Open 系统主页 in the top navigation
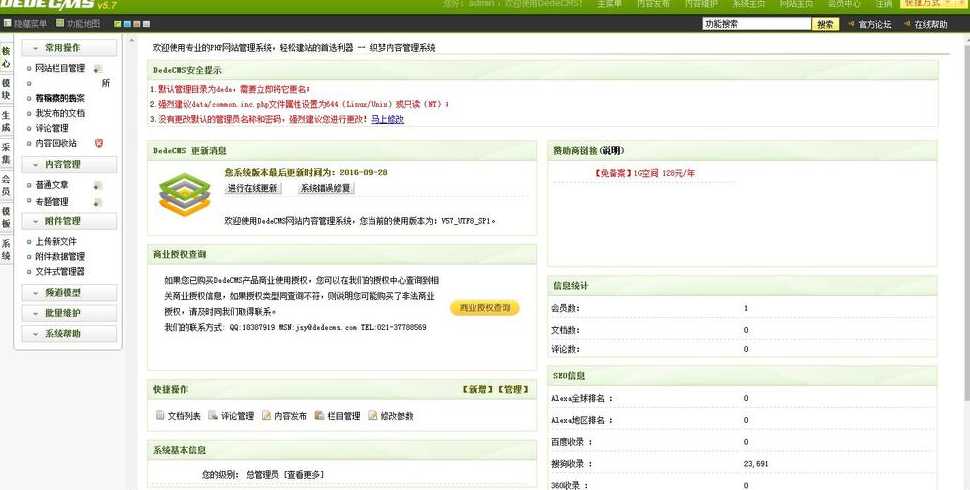The height and width of the screenshot is (490, 970). [x=749, y=4]
